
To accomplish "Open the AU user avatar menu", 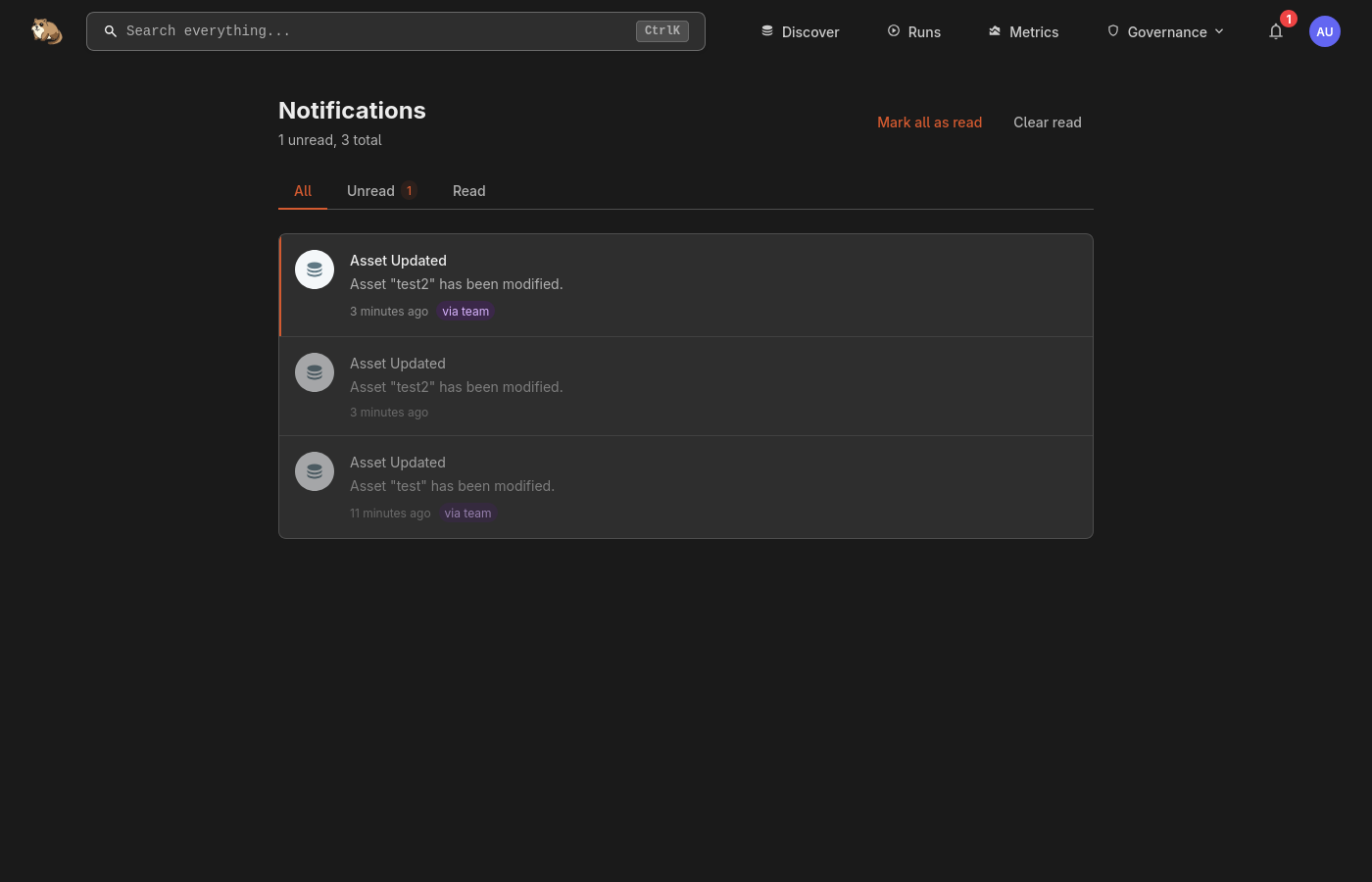I will coord(1324,31).
